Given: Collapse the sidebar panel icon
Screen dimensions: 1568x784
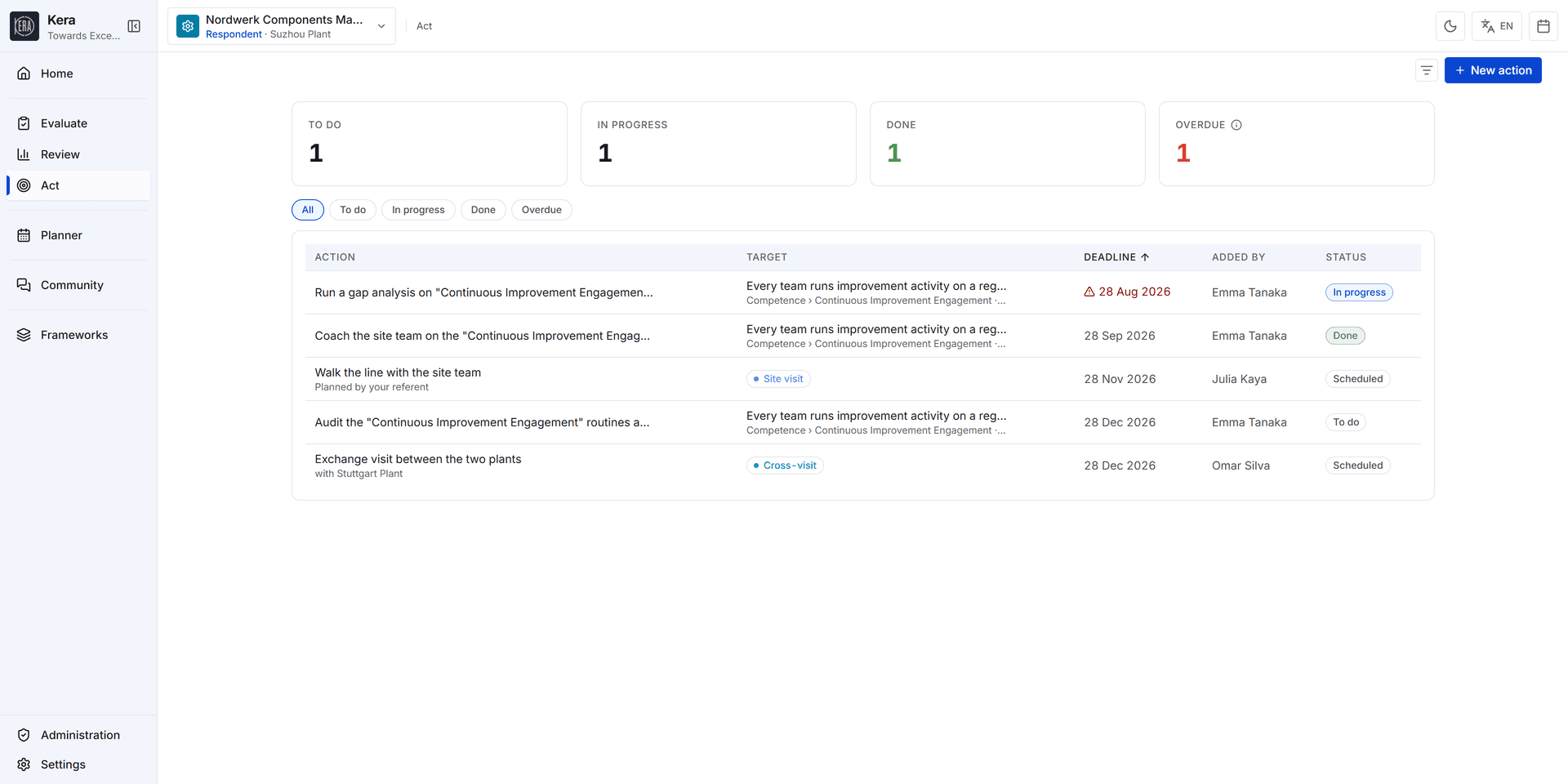Looking at the screenshot, I should pyautogui.click(x=134, y=26).
